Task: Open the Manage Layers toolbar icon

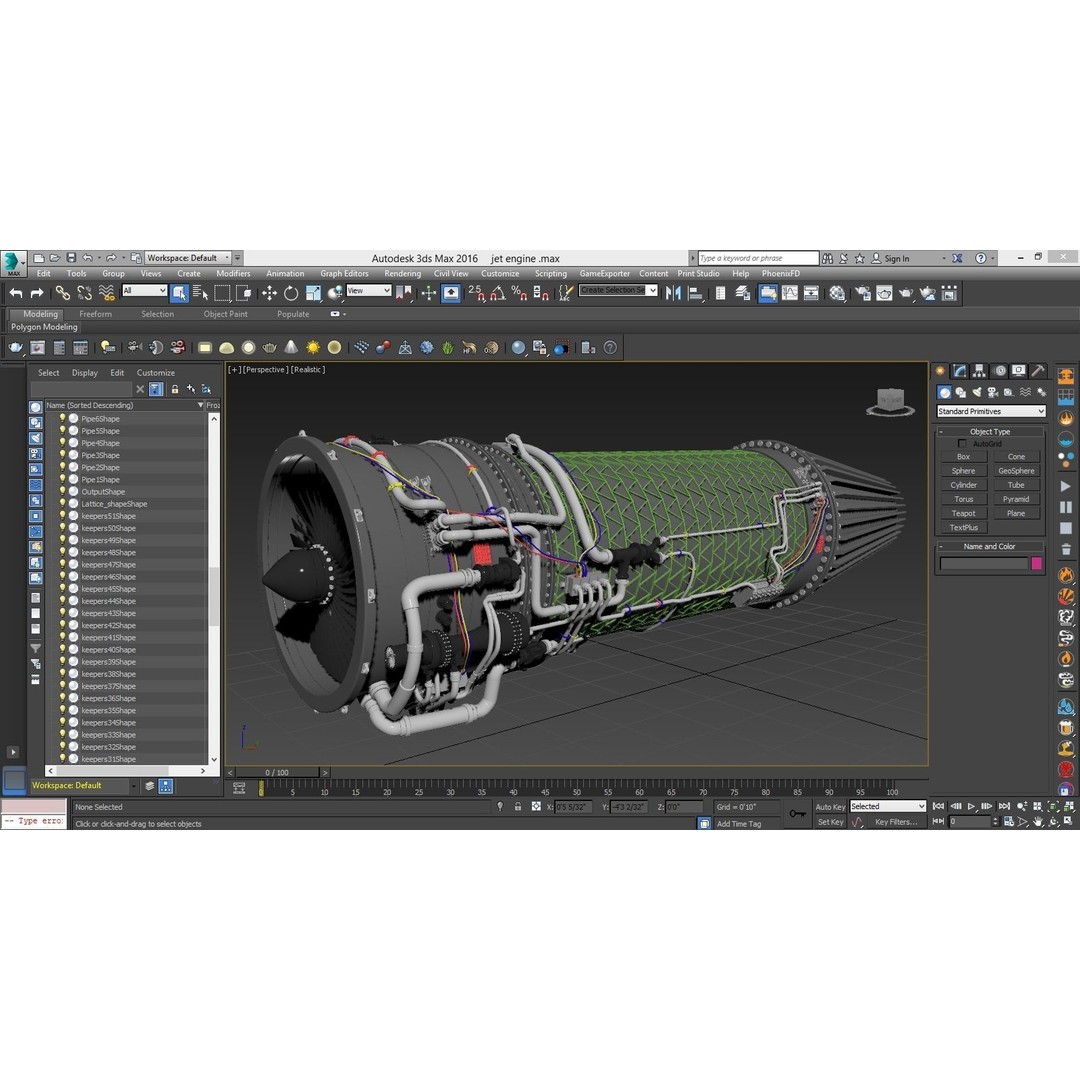Action: (742, 293)
